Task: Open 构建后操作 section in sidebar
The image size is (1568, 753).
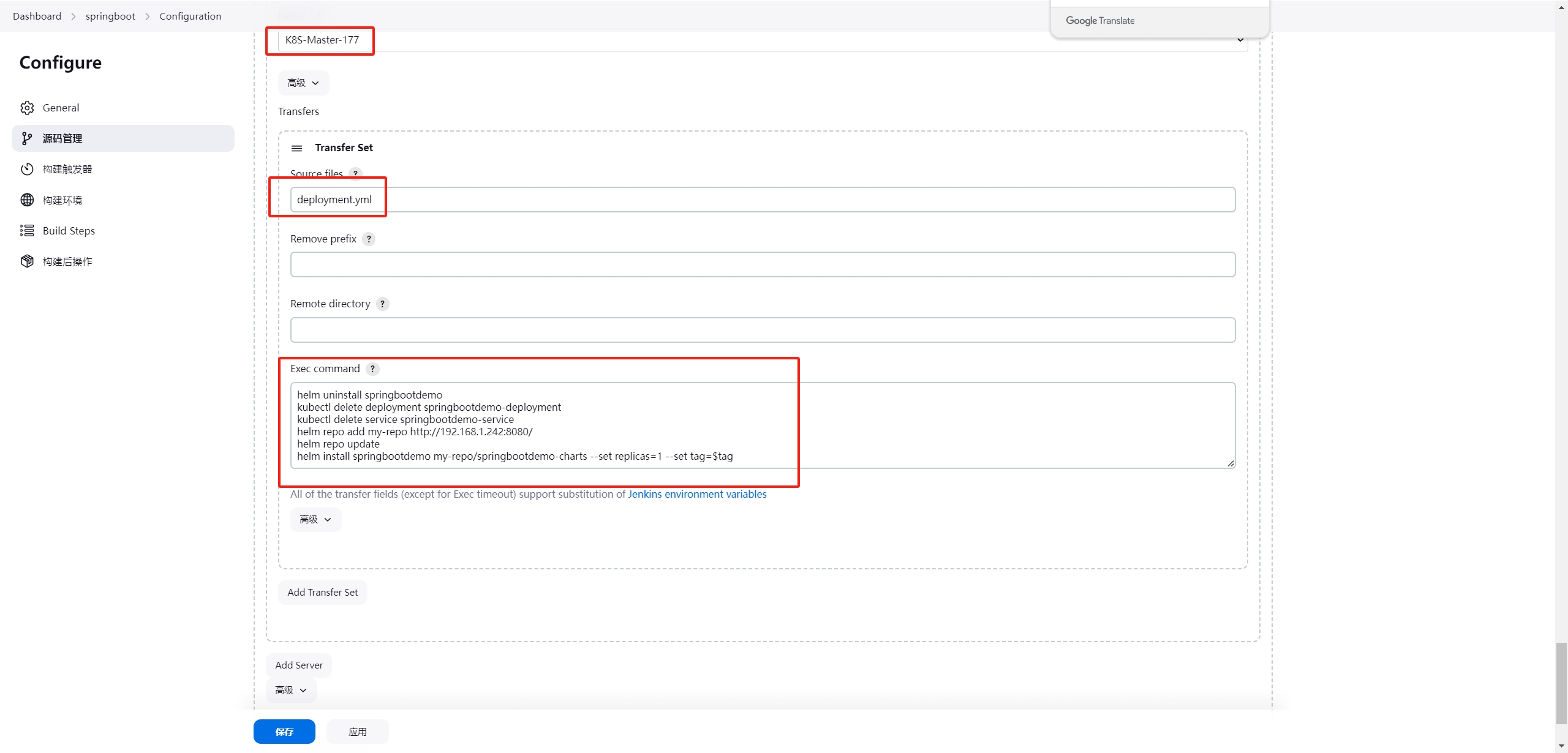Action: (123, 261)
